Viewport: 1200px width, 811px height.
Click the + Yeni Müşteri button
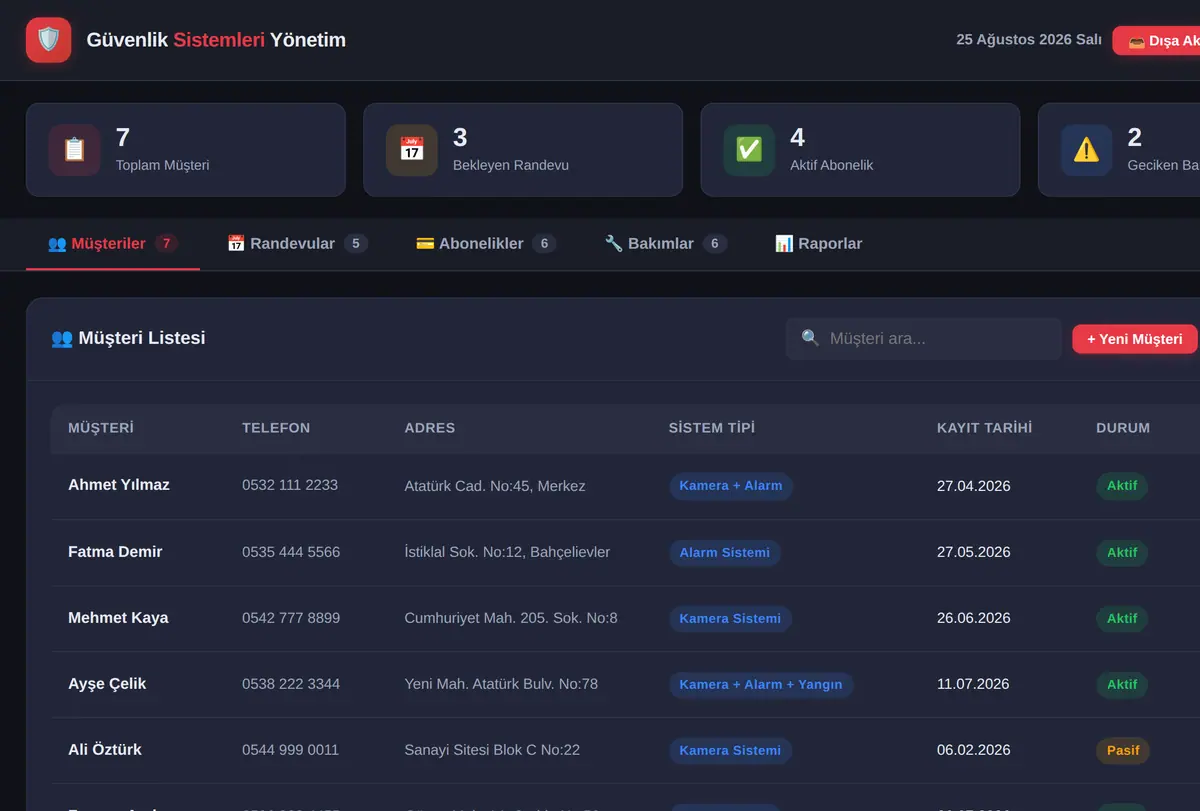pos(1135,339)
